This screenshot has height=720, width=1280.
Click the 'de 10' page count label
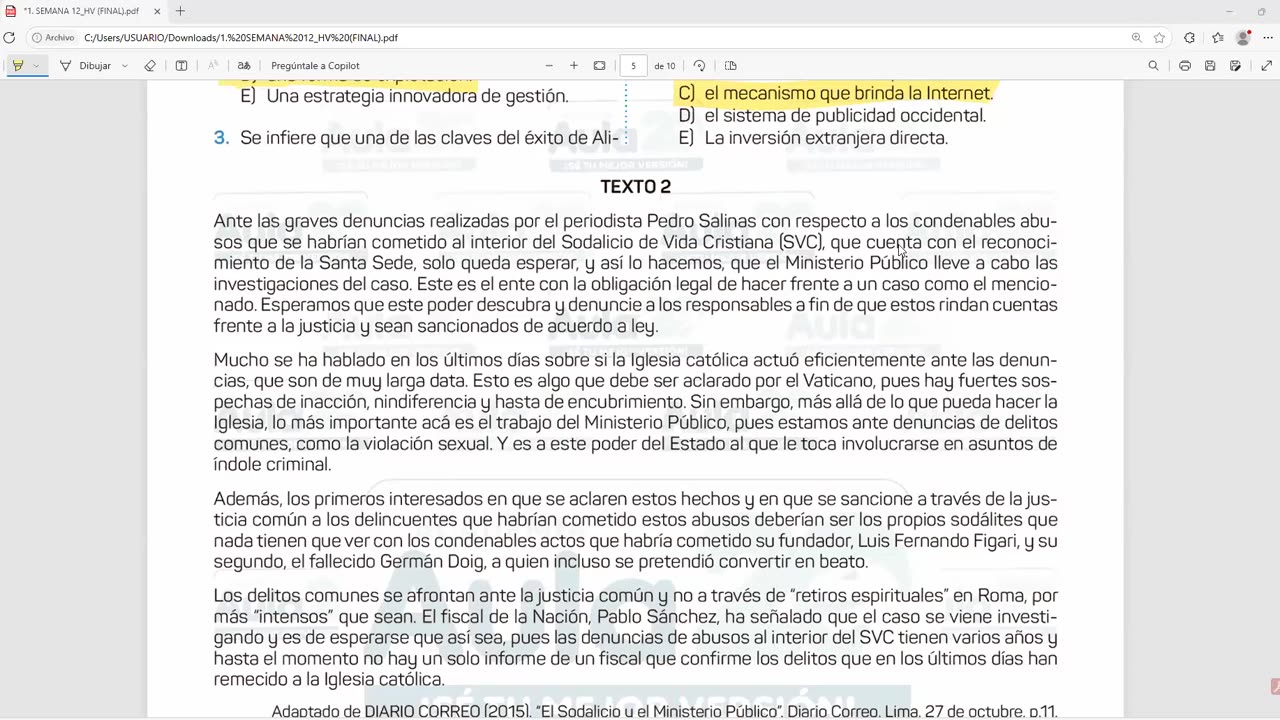(664, 66)
